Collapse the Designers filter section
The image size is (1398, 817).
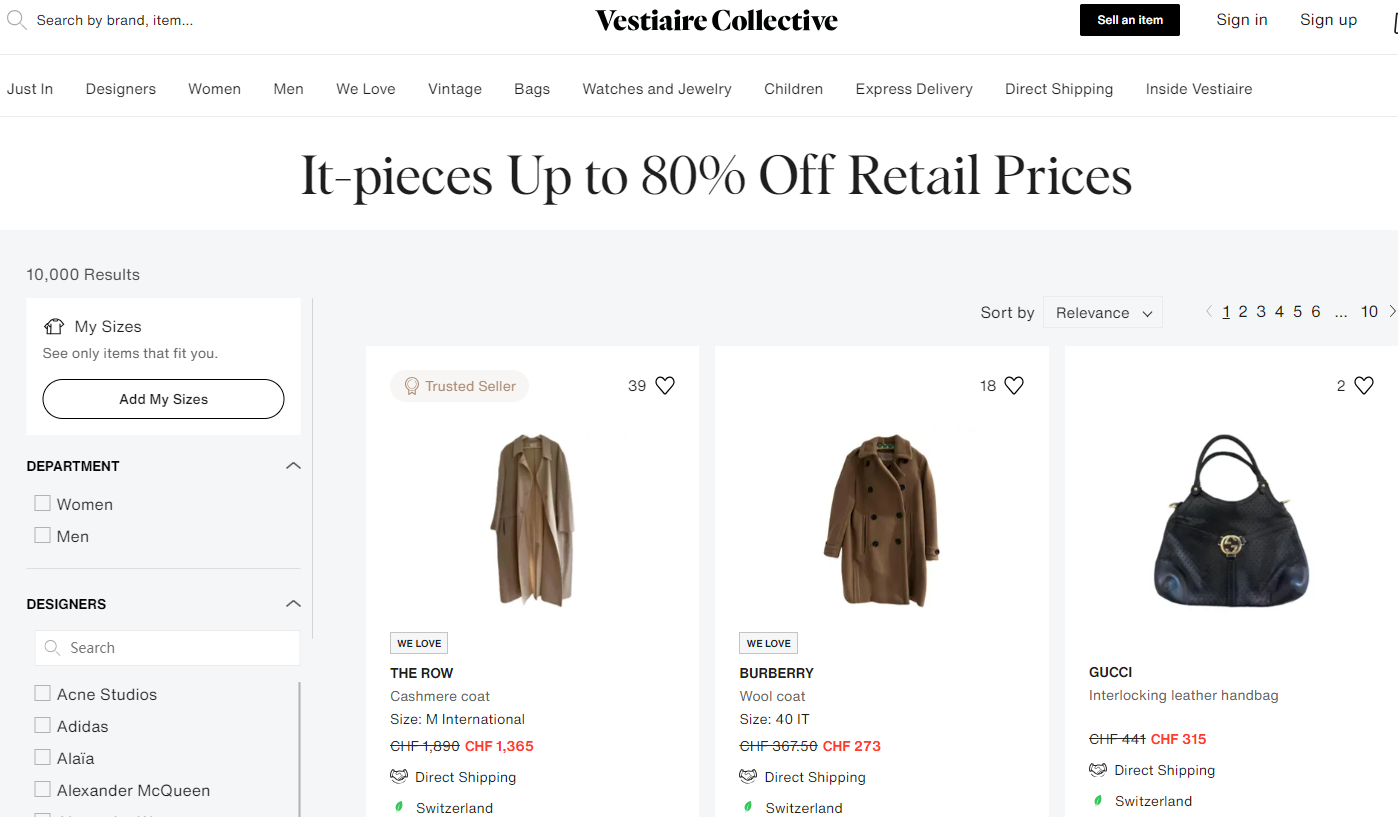tap(293, 604)
